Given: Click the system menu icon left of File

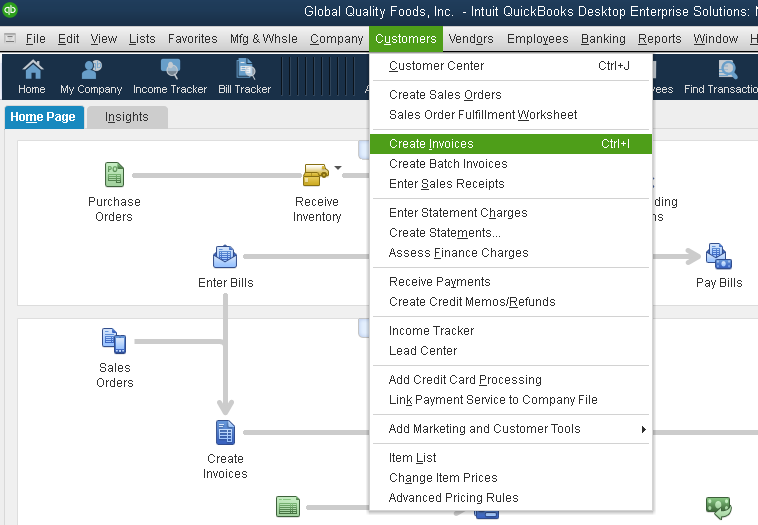Looking at the screenshot, I should 10,38.
